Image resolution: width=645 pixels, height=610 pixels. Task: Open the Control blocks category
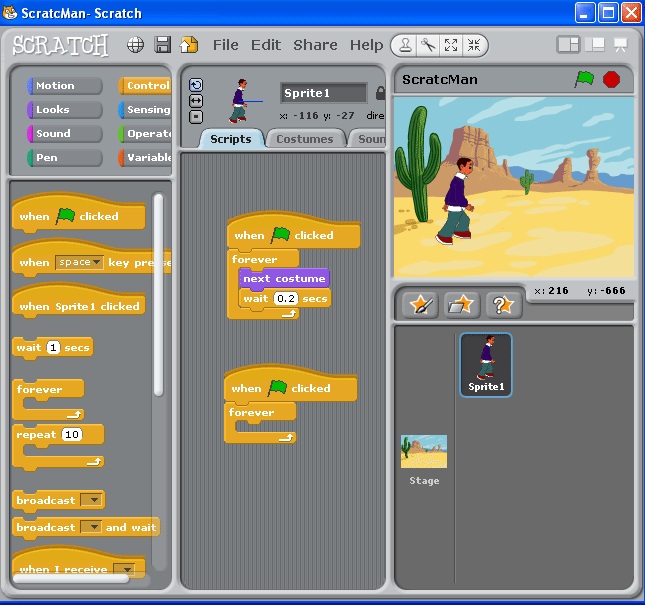click(145, 86)
